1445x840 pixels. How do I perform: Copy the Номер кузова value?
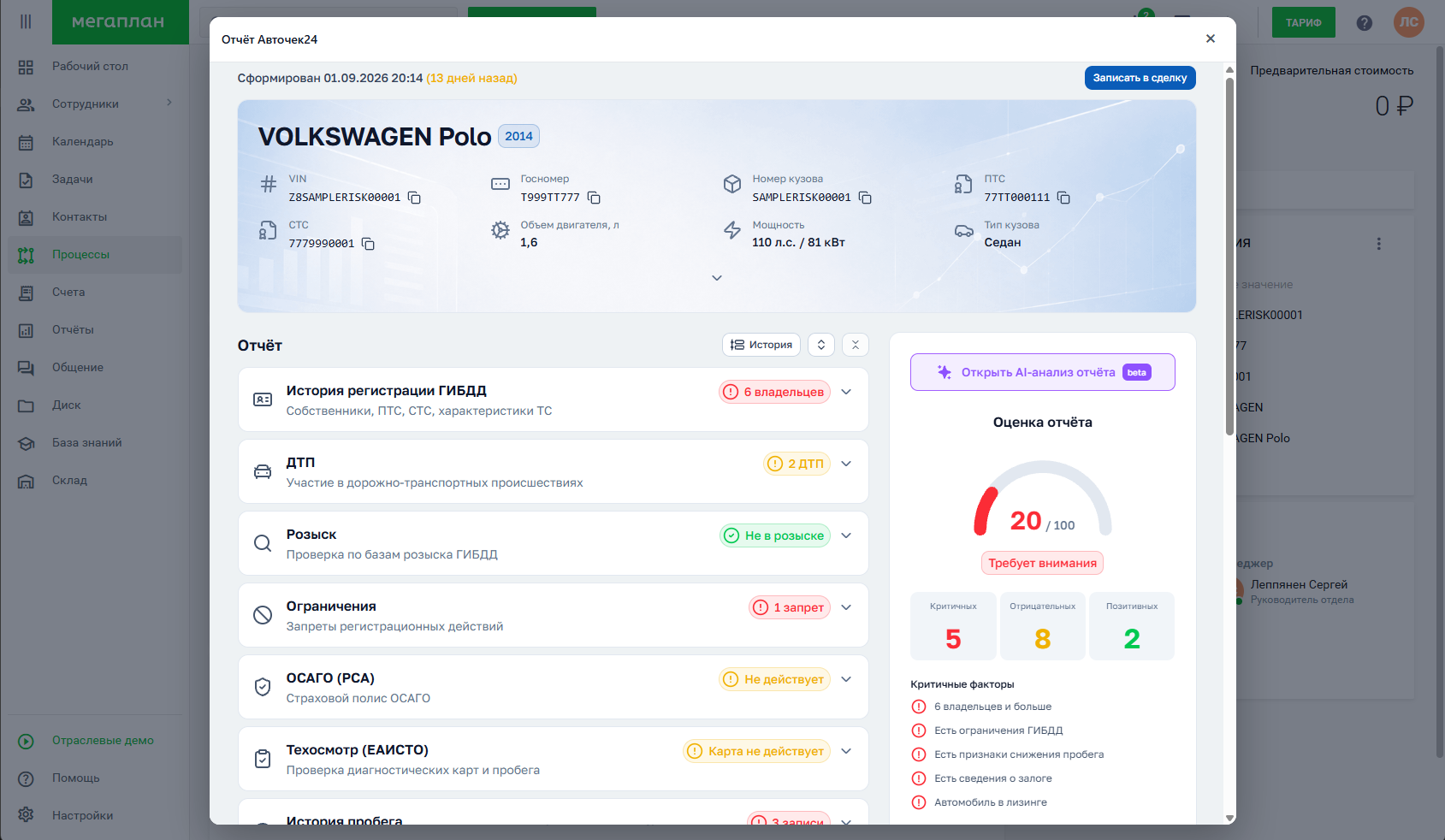865,198
